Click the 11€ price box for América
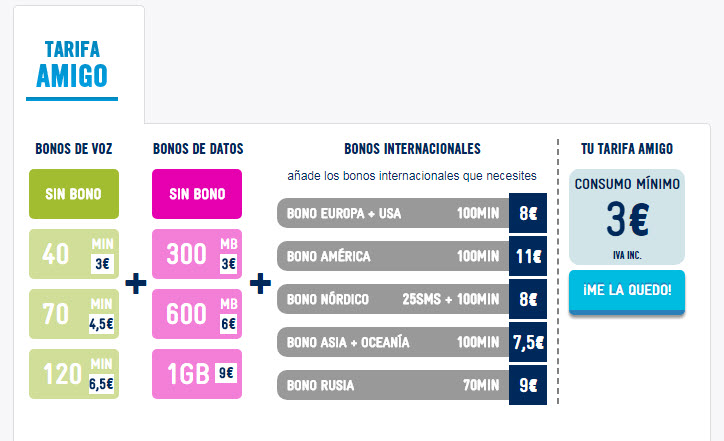Viewport: 724px width, 441px height. tap(528, 256)
